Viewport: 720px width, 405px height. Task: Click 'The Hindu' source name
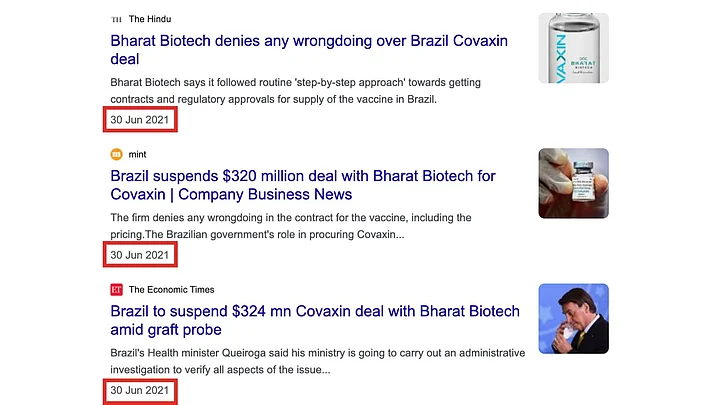tap(150, 19)
